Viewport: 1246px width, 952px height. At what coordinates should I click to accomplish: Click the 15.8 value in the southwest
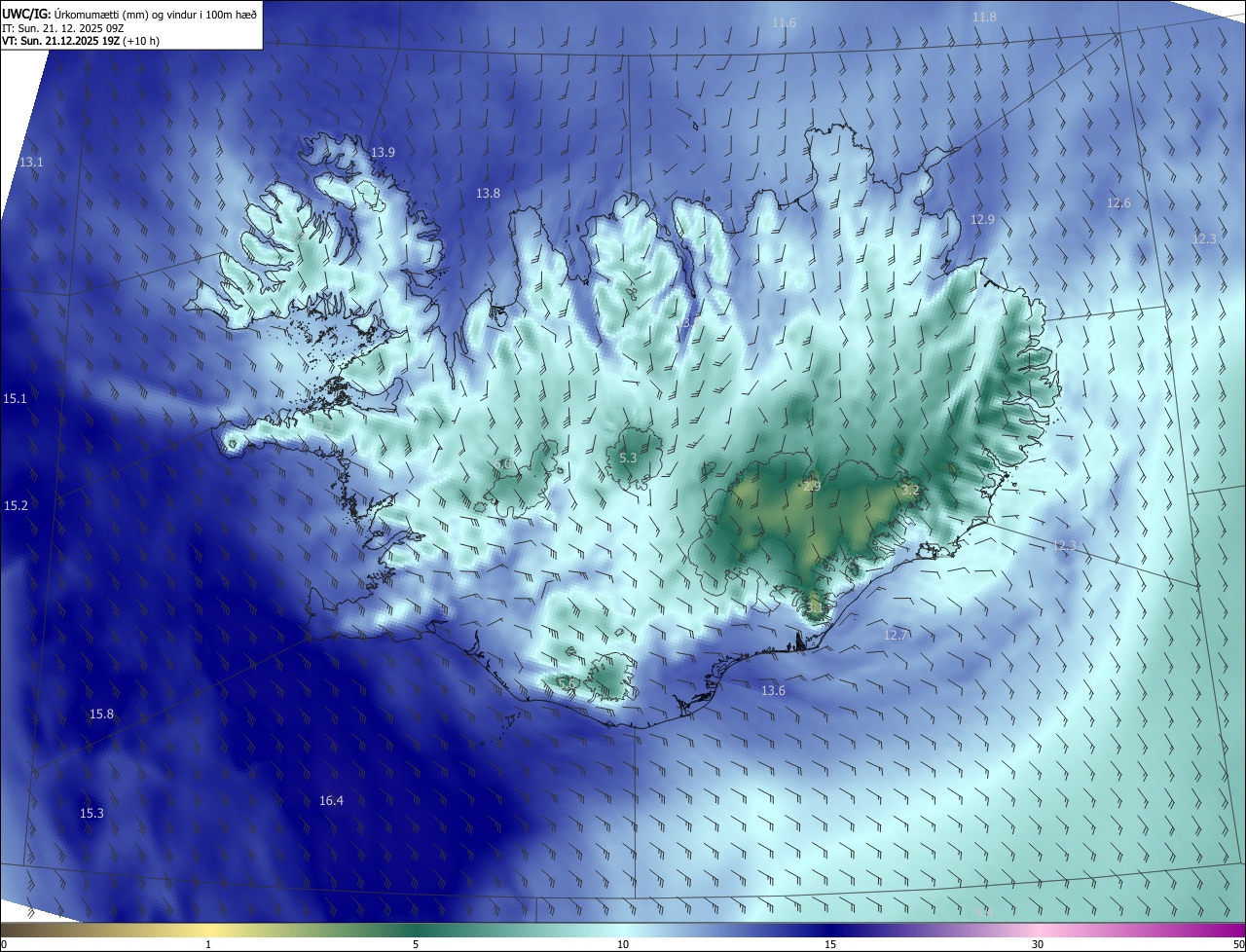[x=101, y=714]
